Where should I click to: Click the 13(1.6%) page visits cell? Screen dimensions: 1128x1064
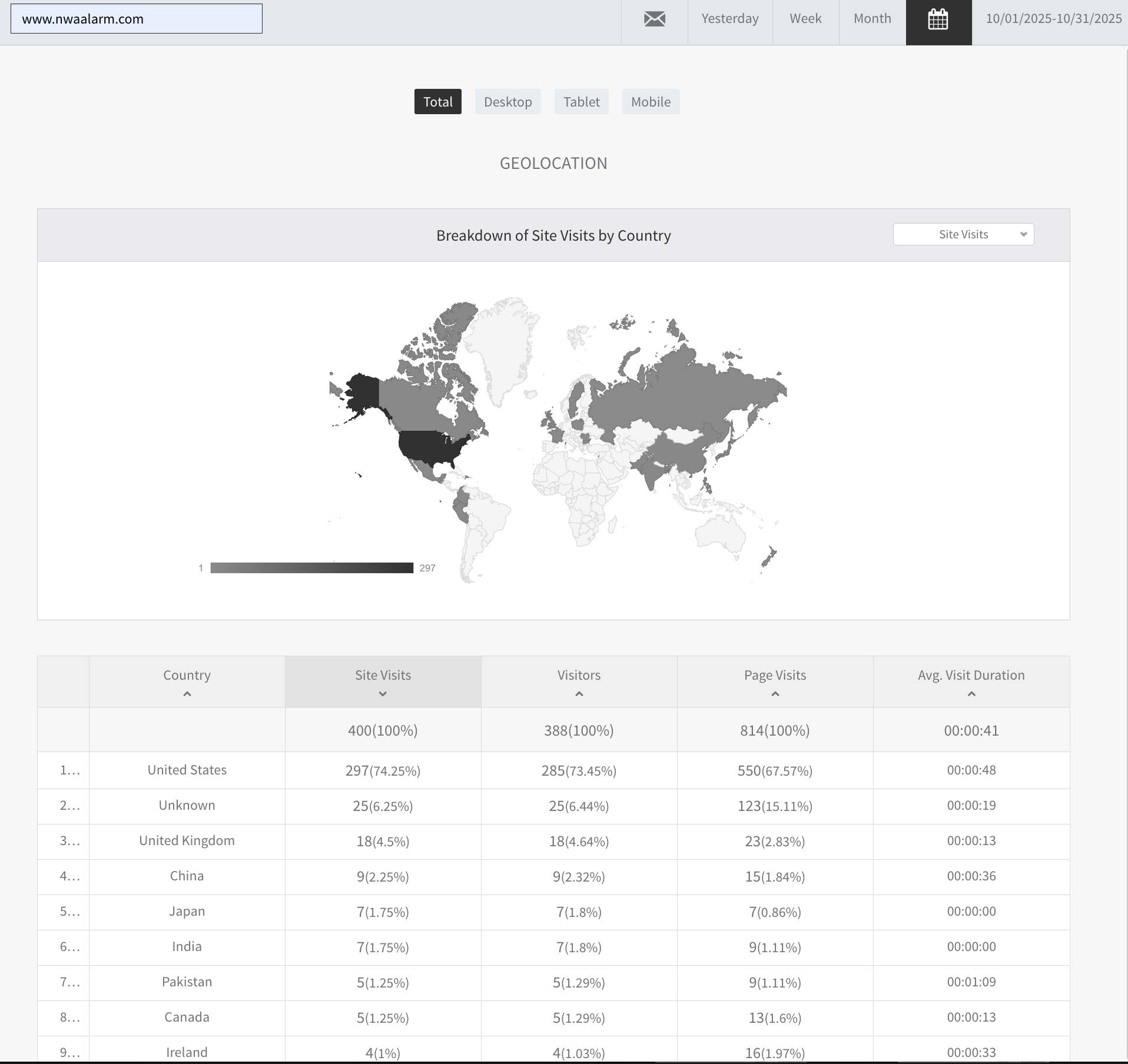coord(775,1018)
